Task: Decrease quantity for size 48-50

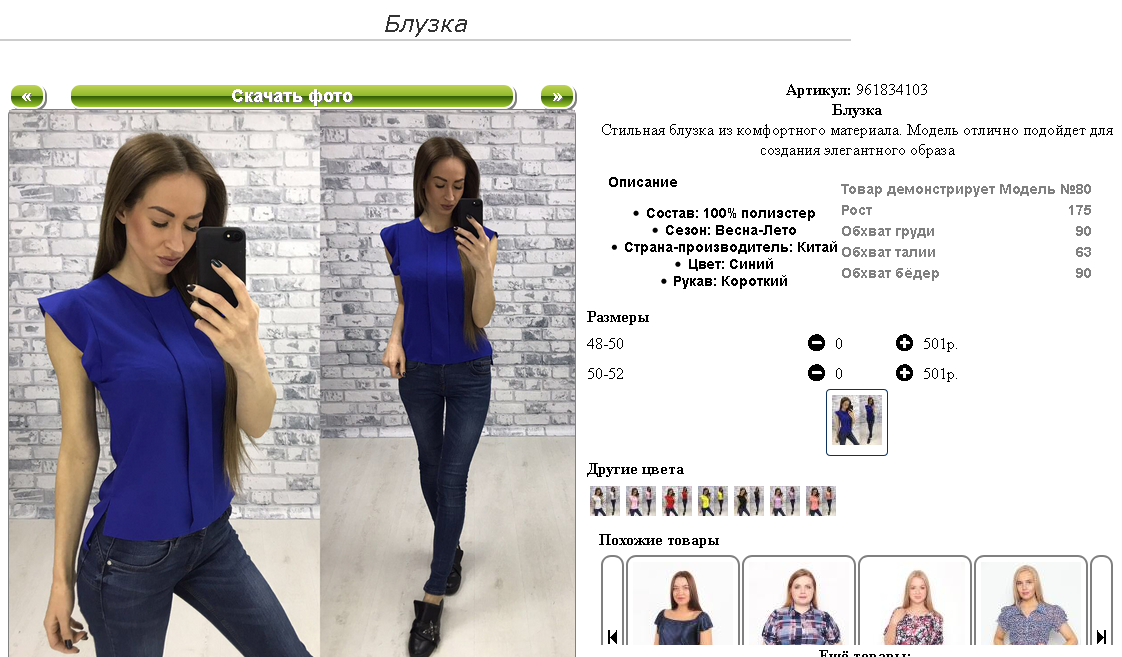Action: tap(816, 344)
